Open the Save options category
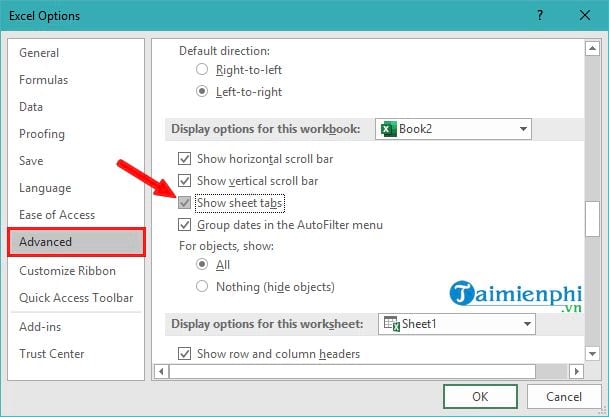Screen dimensions: 609x417 [x=31, y=161]
